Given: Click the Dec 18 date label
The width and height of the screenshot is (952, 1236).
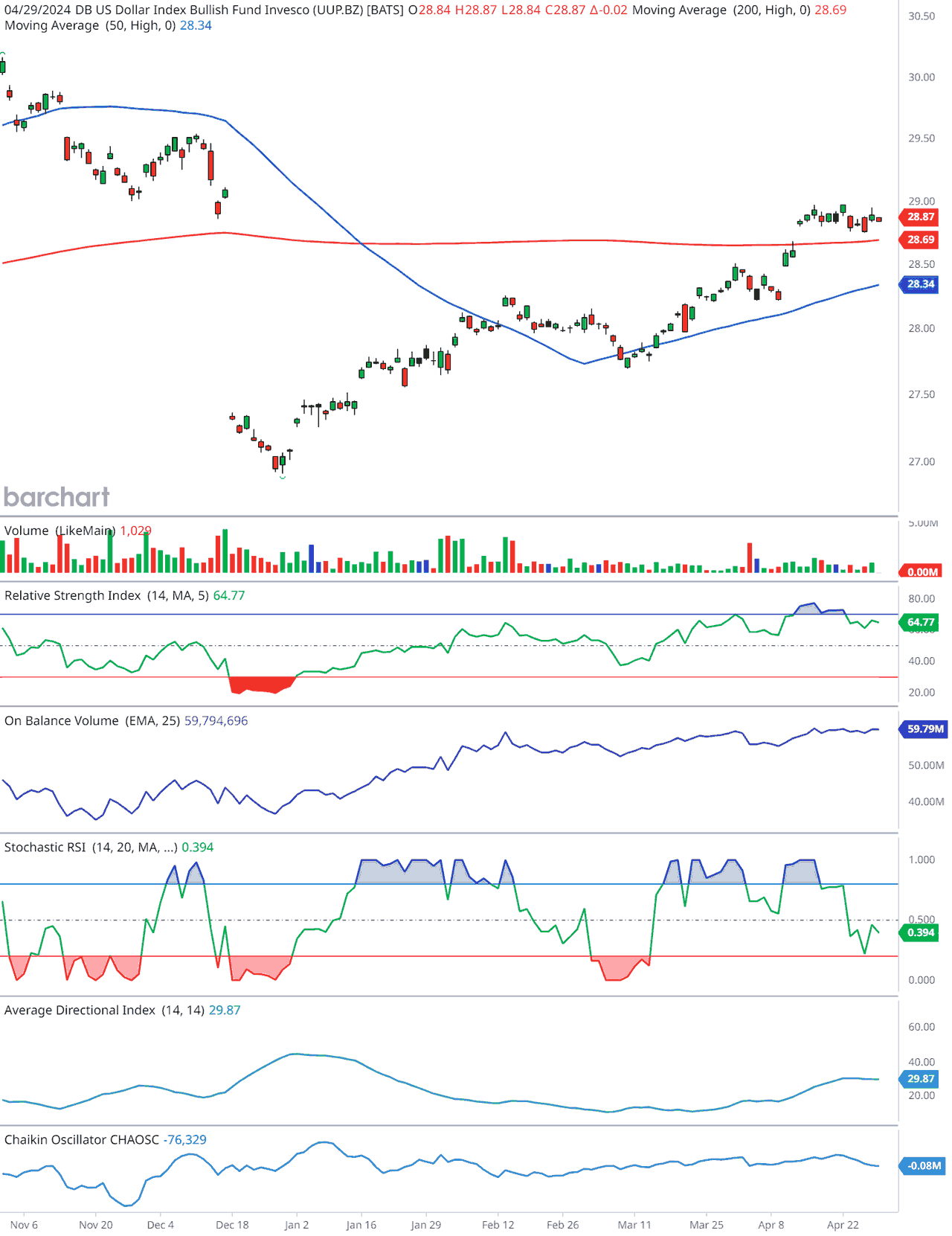Looking at the screenshot, I should click(232, 1225).
